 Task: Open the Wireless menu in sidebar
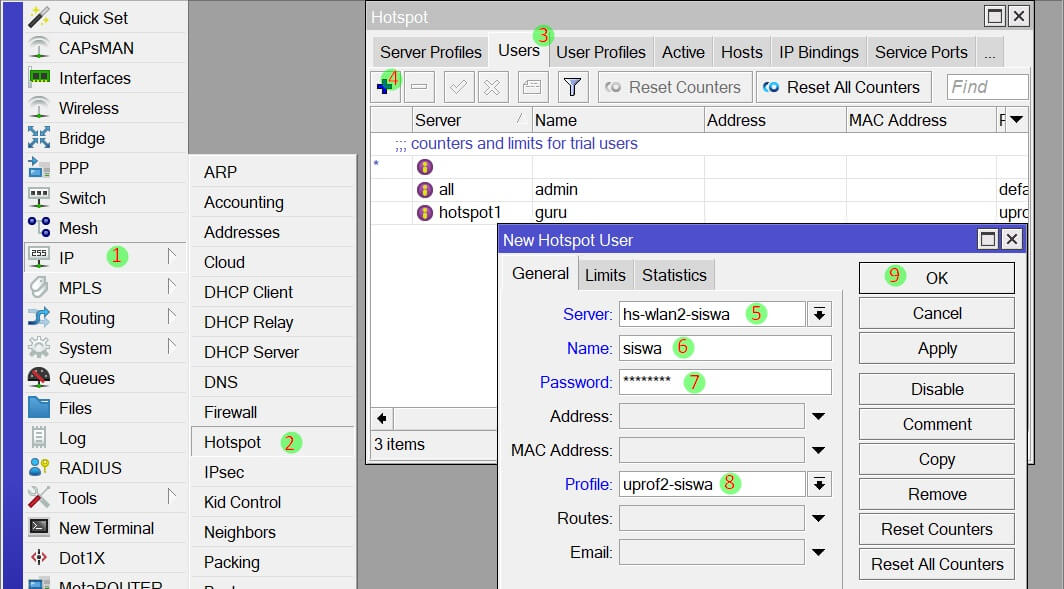(88, 108)
